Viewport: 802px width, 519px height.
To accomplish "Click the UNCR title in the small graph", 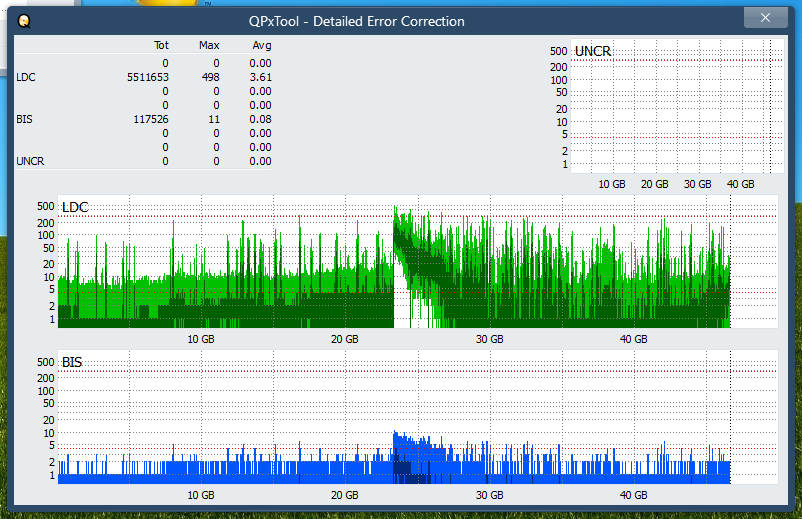I will [x=593, y=51].
